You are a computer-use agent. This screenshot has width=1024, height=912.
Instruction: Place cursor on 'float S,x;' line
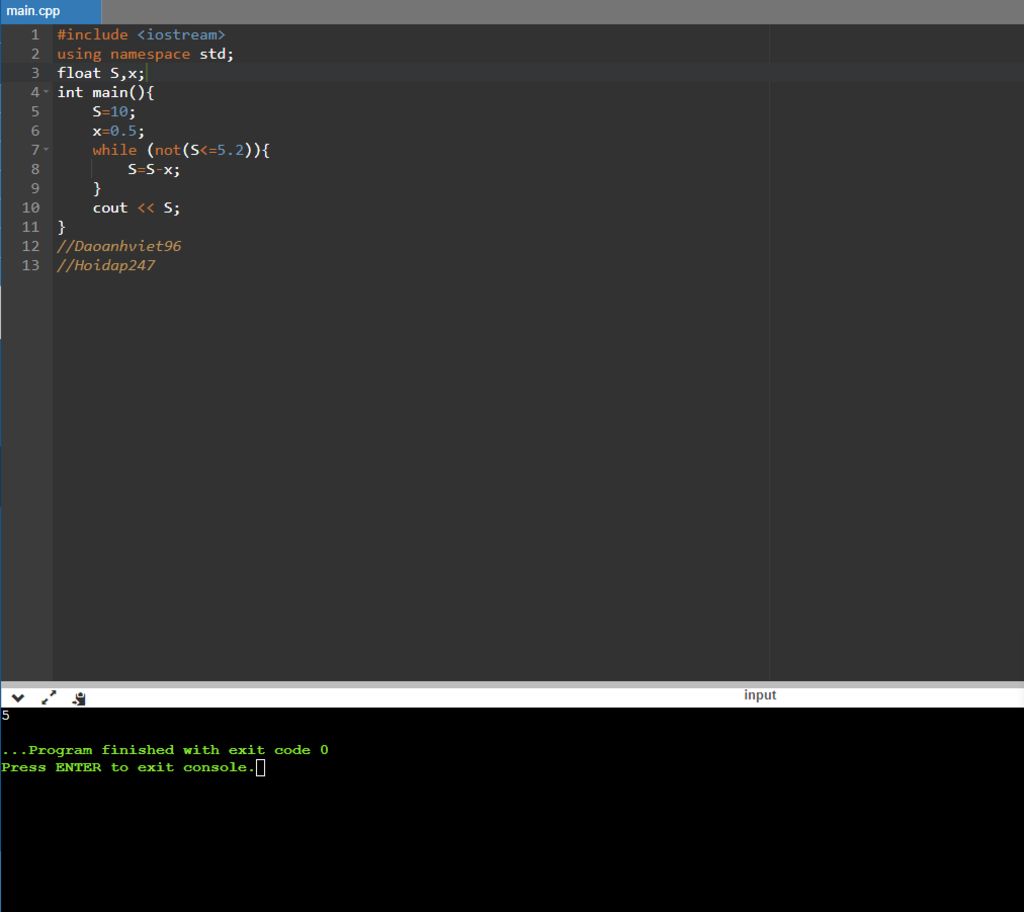click(x=101, y=73)
